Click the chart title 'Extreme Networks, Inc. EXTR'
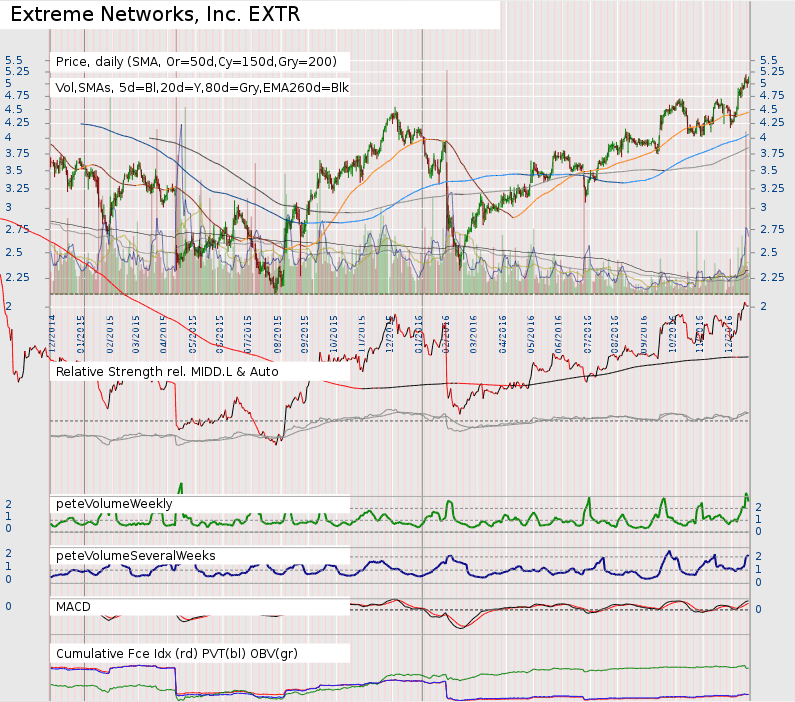Screen dimensions: 795x702 [155, 14]
